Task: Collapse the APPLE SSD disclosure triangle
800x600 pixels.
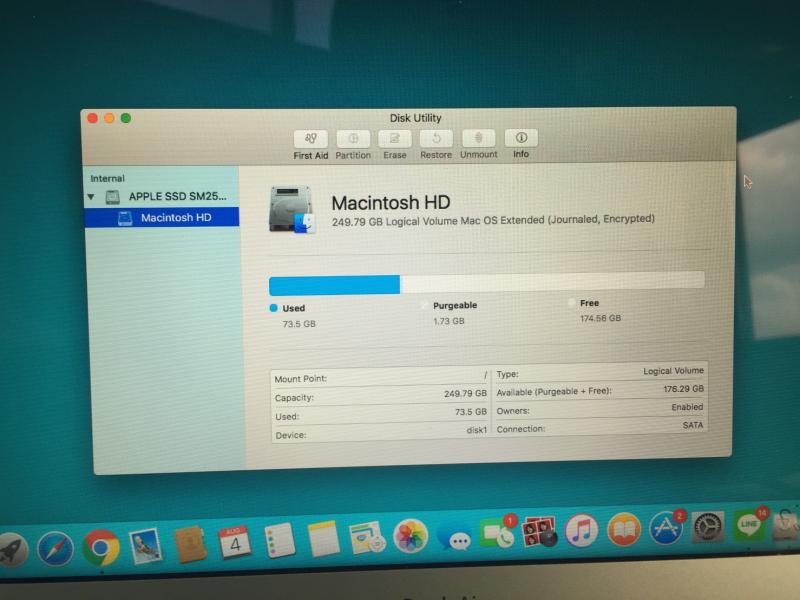Action: [x=91, y=197]
